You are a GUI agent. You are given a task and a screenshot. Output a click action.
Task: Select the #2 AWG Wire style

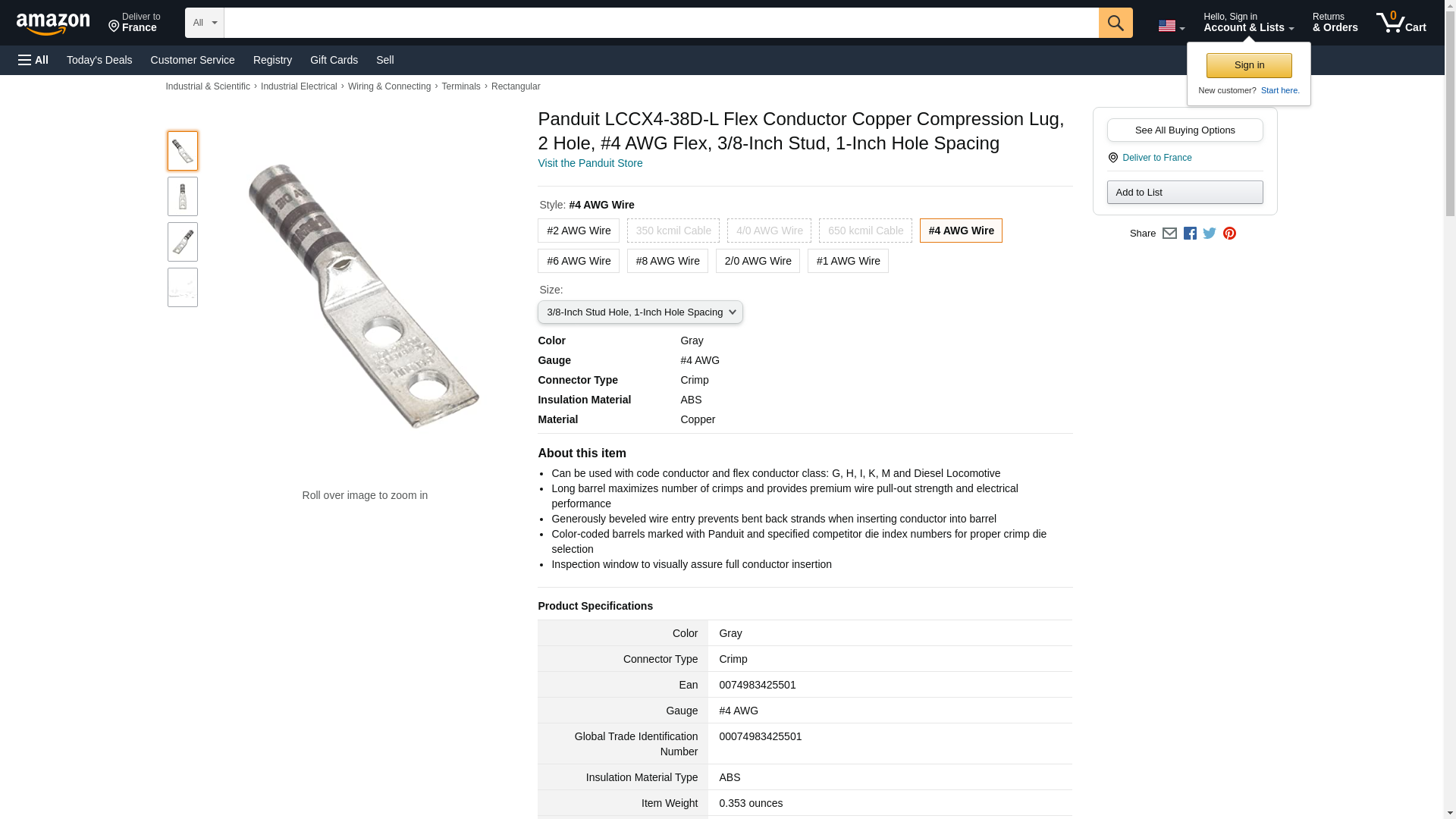tap(578, 231)
